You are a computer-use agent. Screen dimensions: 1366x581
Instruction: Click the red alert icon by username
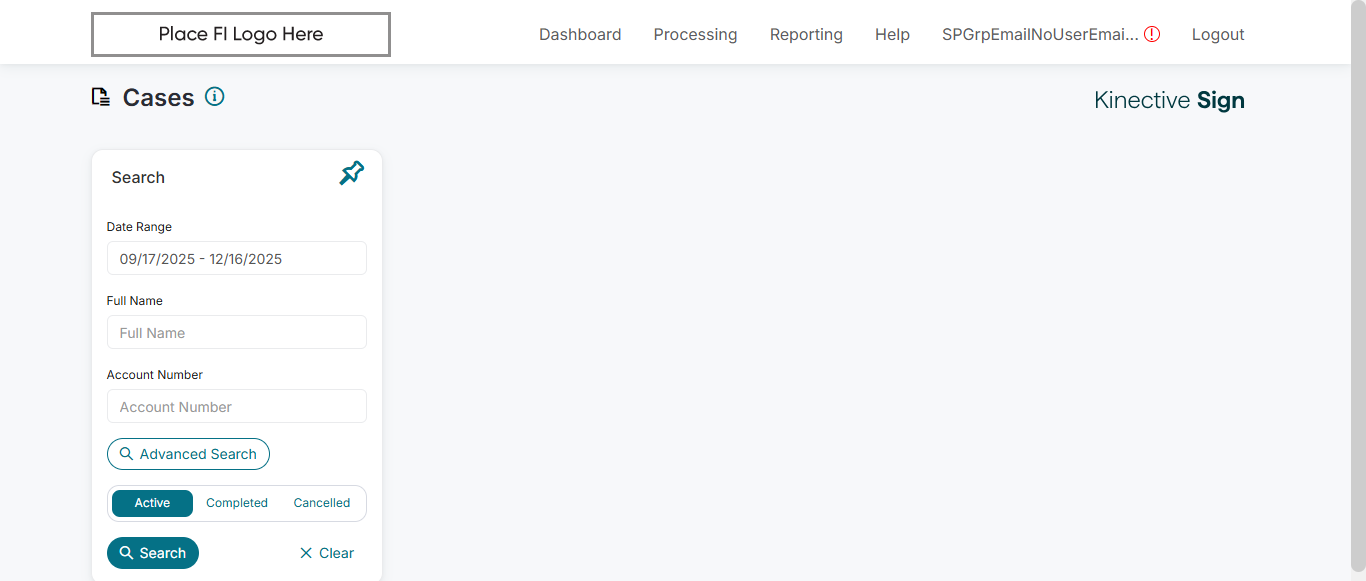coord(1152,34)
